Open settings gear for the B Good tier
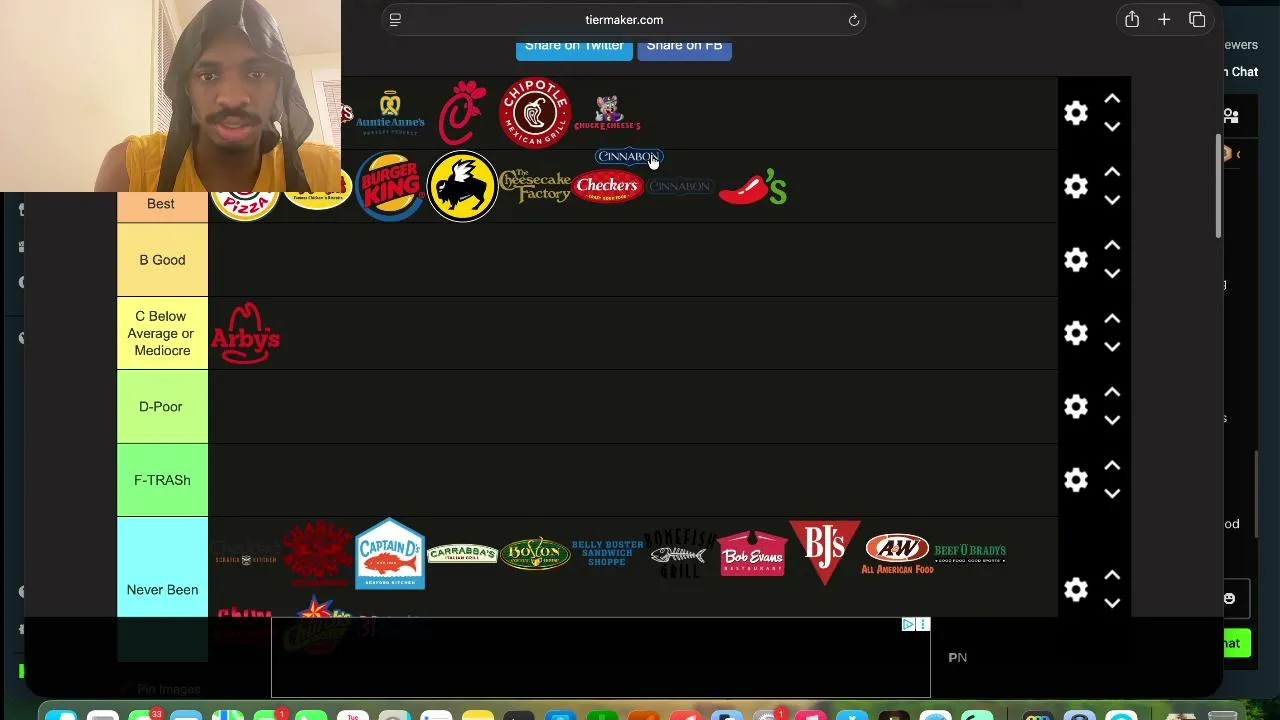 (x=1076, y=260)
